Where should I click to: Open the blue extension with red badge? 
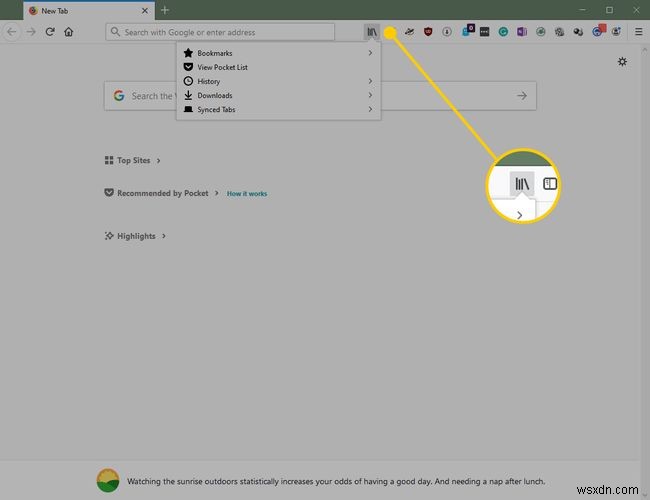pos(599,30)
